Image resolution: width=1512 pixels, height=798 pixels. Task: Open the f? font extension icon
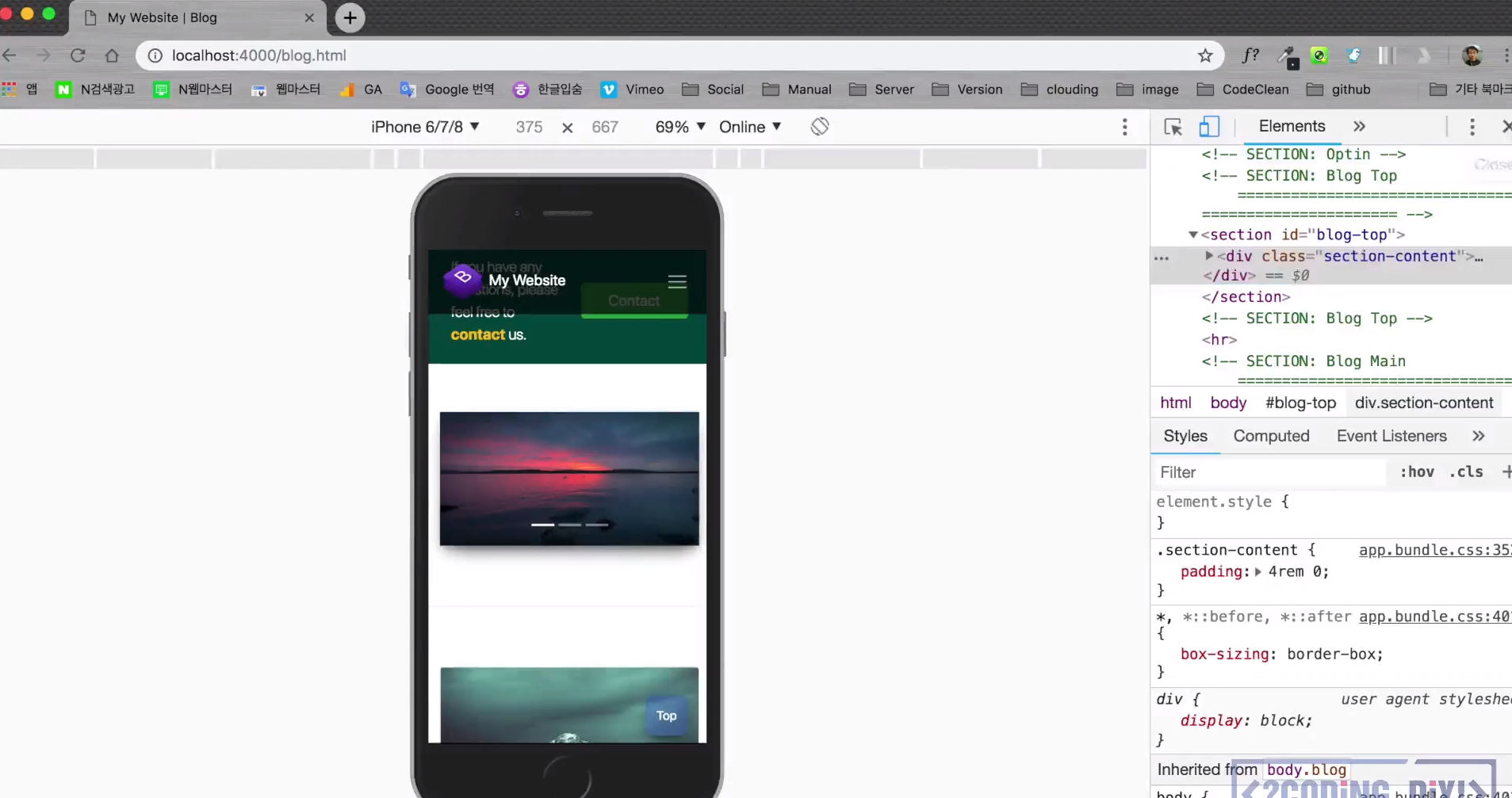click(x=1250, y=55)
